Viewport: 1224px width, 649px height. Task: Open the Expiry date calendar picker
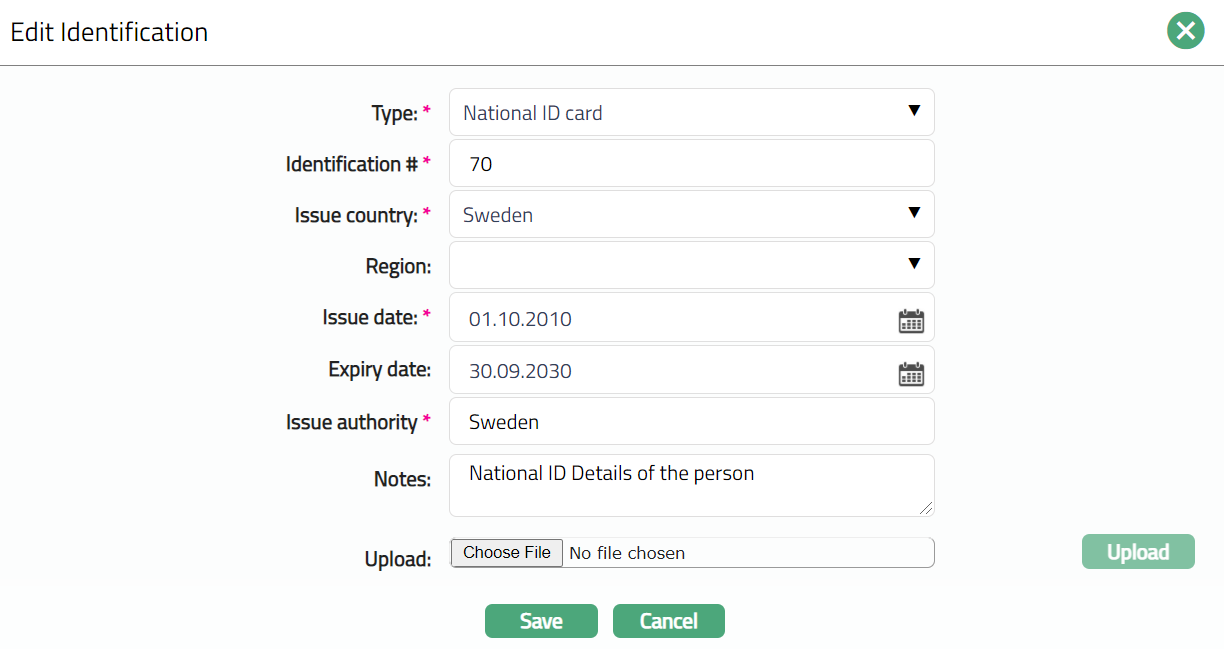(x=911, y=374)
